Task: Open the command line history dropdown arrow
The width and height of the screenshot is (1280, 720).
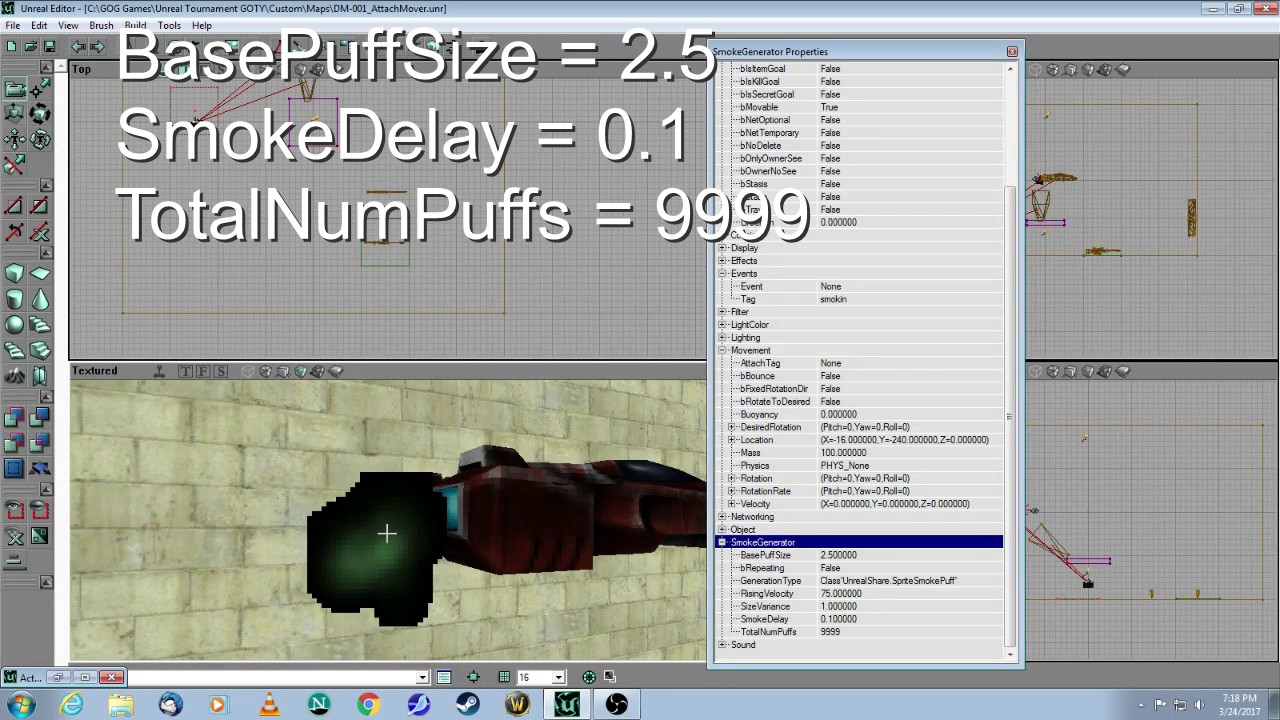Action: 422,677
